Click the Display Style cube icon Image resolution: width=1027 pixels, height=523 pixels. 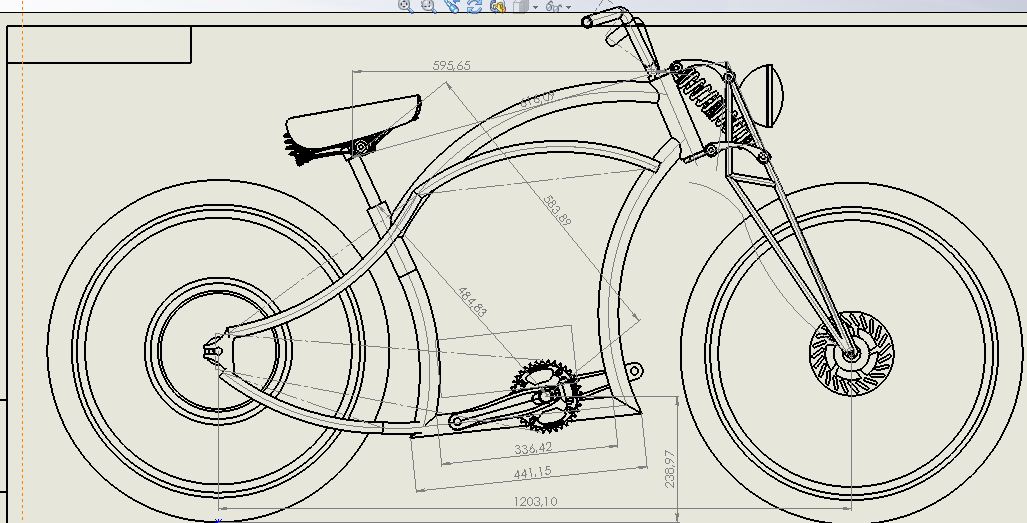pos(520,6)
